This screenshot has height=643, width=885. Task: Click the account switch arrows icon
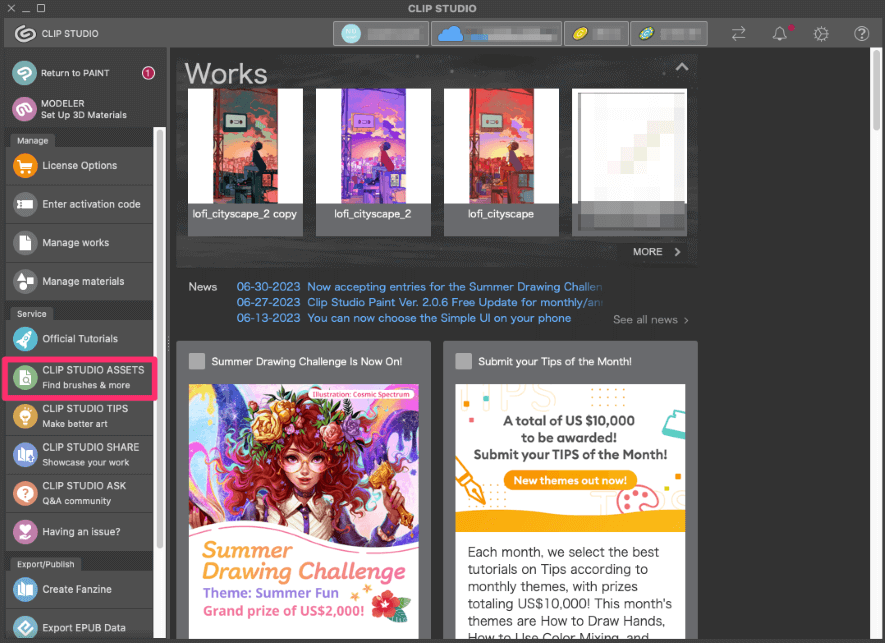pyautogui.click(x=738, y=33)
